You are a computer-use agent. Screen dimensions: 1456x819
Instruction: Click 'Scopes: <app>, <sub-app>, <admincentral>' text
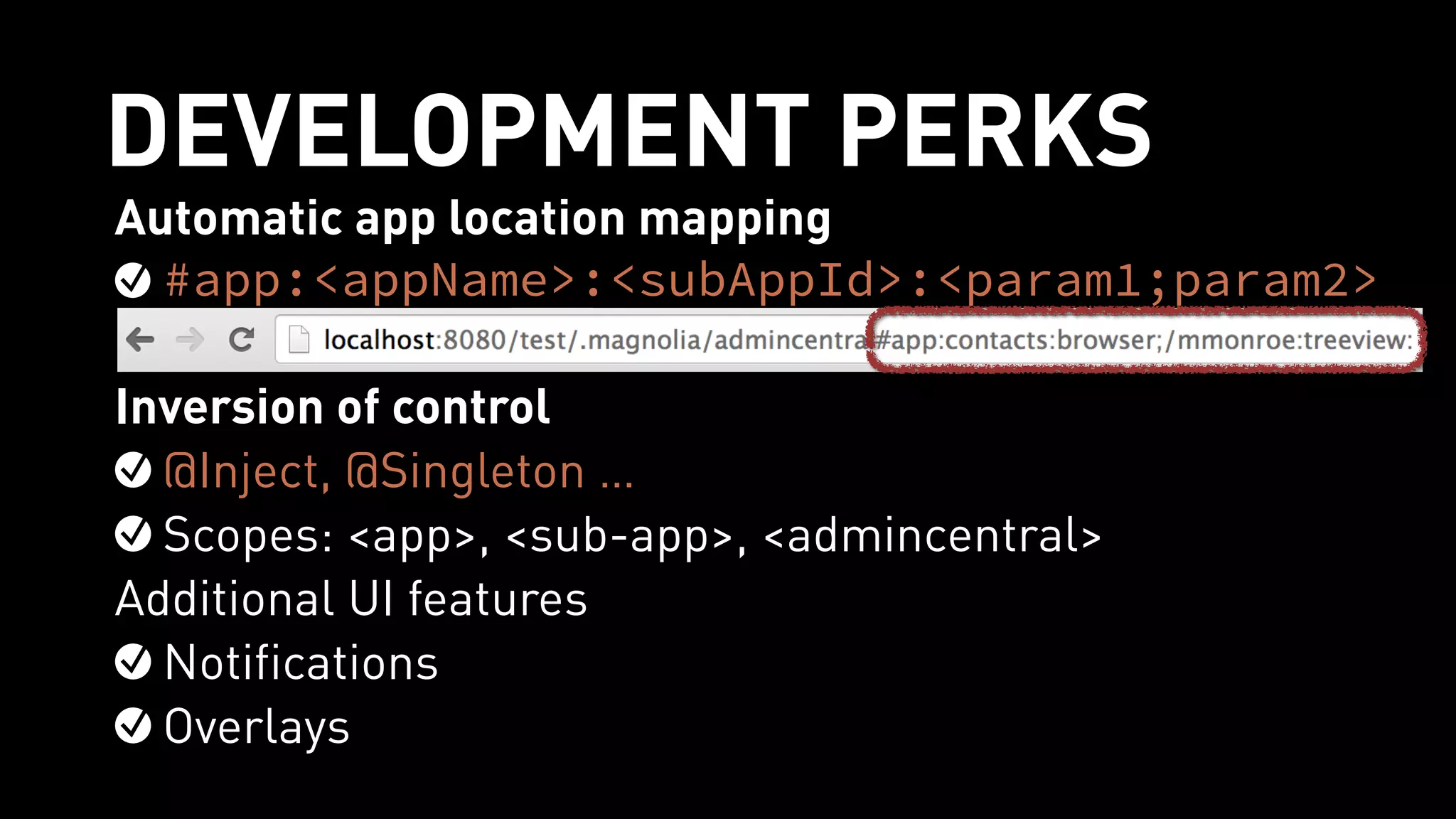(633, 536)
